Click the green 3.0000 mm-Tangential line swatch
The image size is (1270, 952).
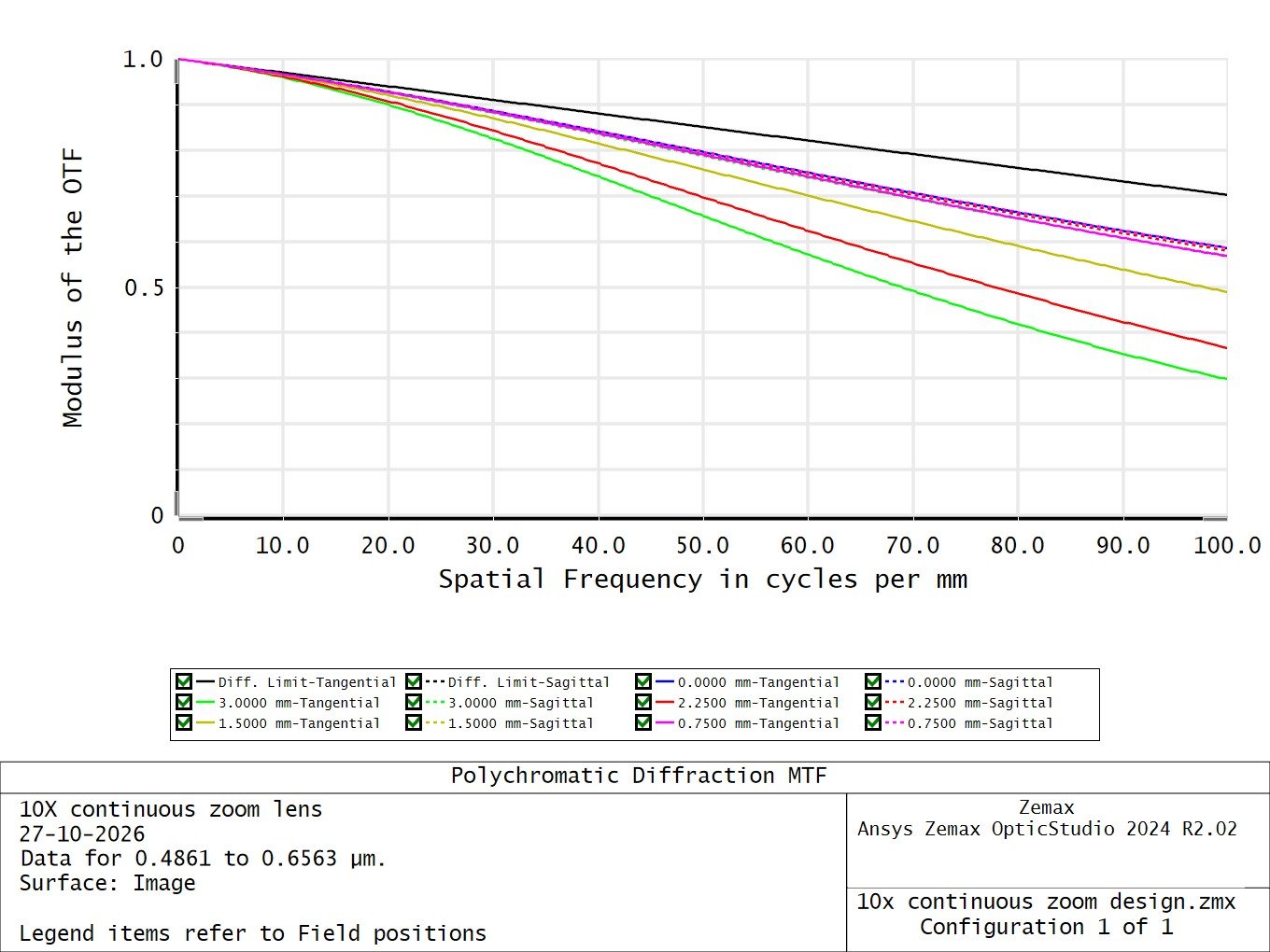tap(205, 703)
